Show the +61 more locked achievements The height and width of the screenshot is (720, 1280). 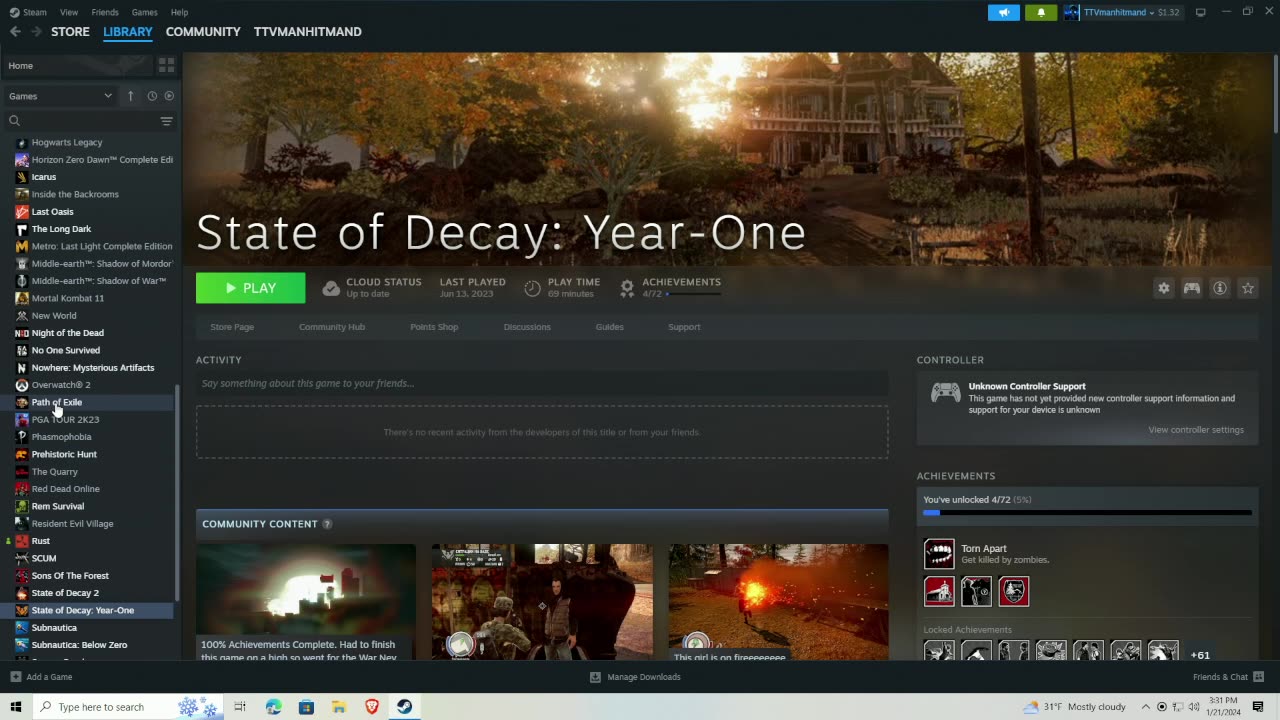[x=1200, y=655]
